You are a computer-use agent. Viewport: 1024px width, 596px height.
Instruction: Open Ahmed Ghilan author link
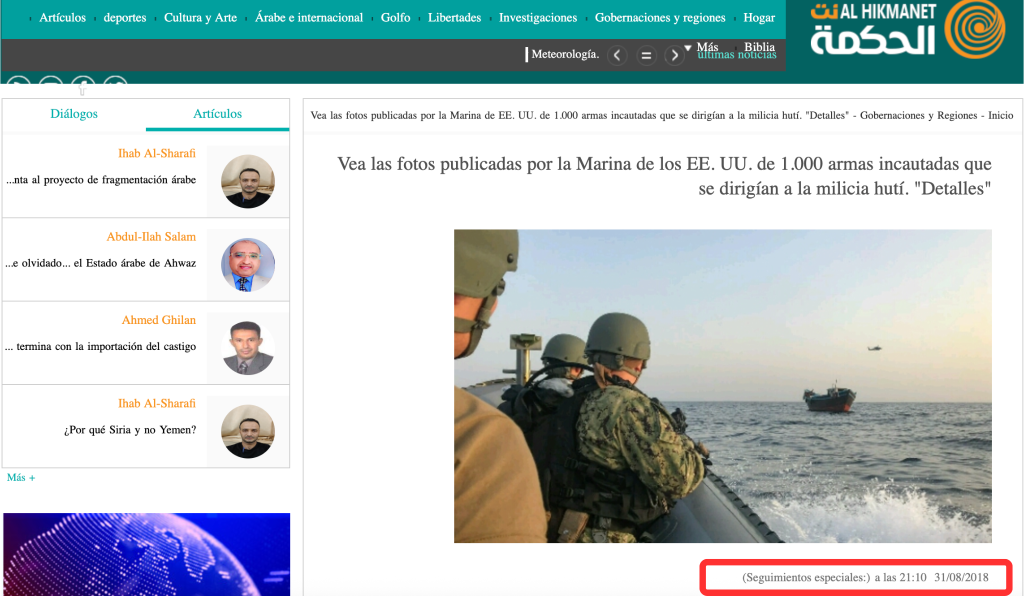pyautogui.click(x=159, y=321)
